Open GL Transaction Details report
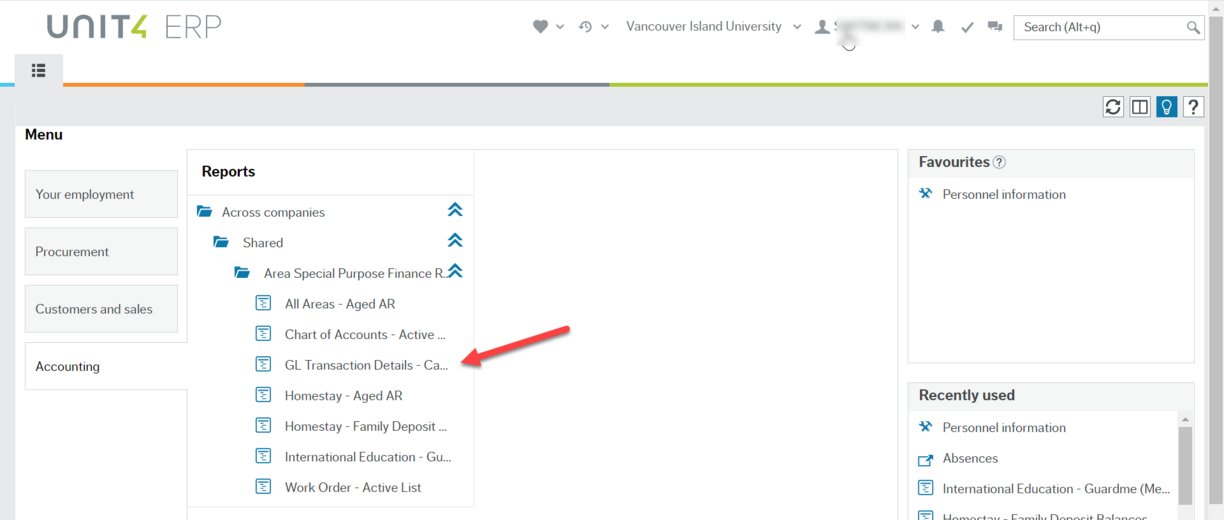The width and height of the screenshot is (1224, 520). [367, 365]
